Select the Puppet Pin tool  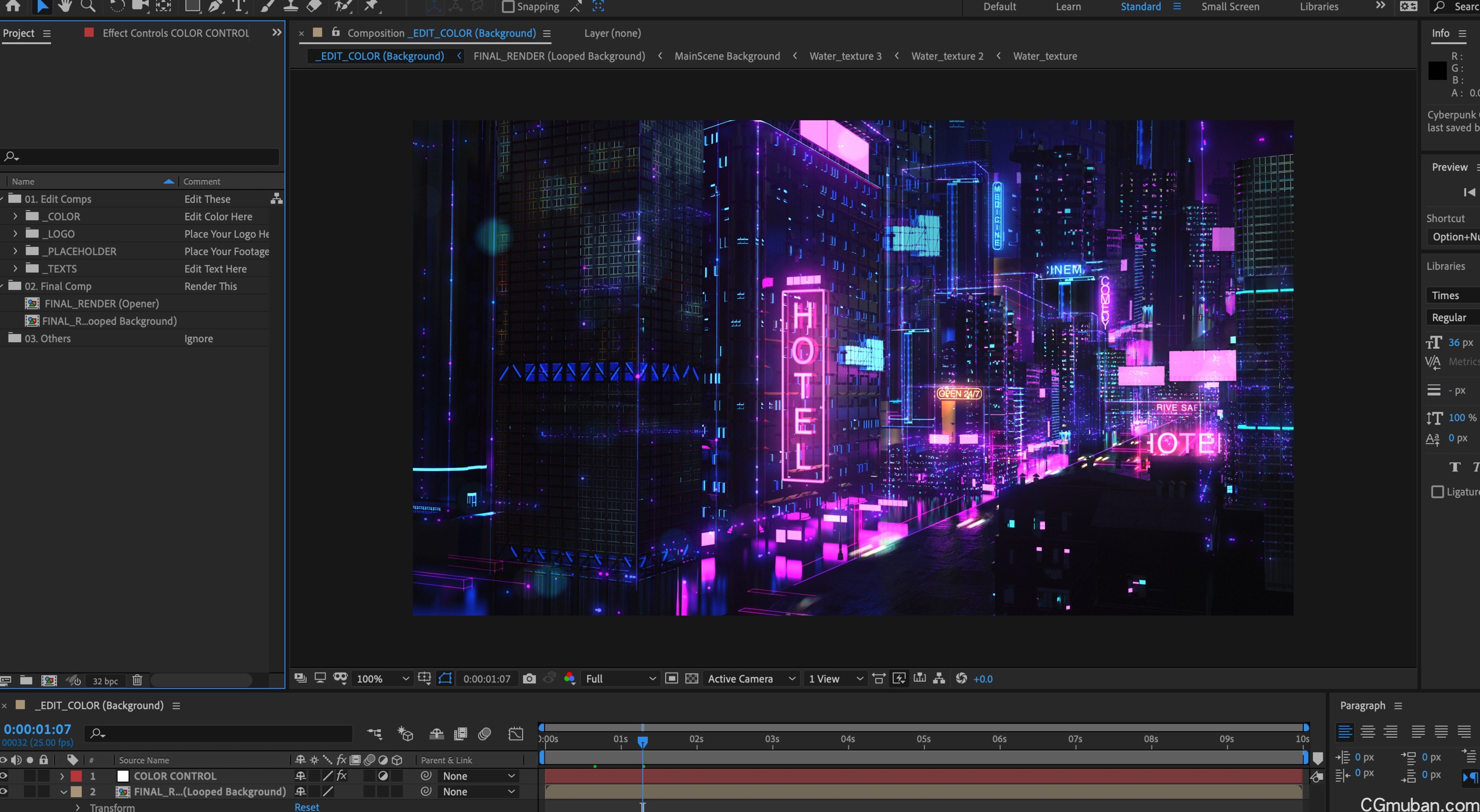click(371, 6)
